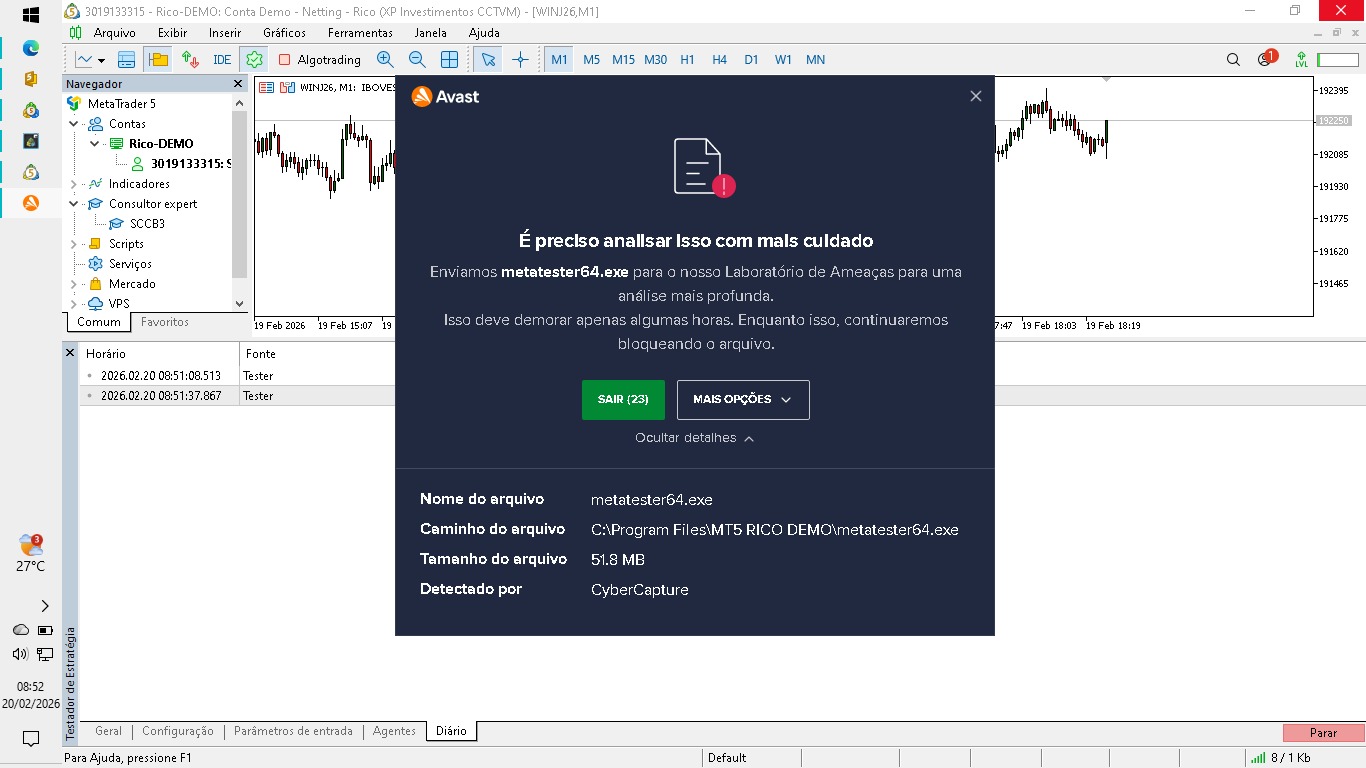Image resolution: width=1366 pixels, height=768 pixels.
Task: Switch chart to M30 timeframe
Action: click(x=655, y=59)
